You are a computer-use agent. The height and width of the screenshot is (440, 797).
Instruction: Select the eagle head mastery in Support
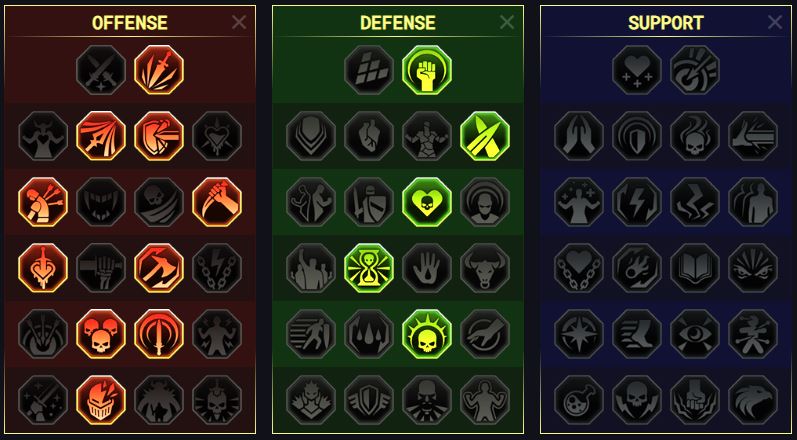click(x=753, y=400)
